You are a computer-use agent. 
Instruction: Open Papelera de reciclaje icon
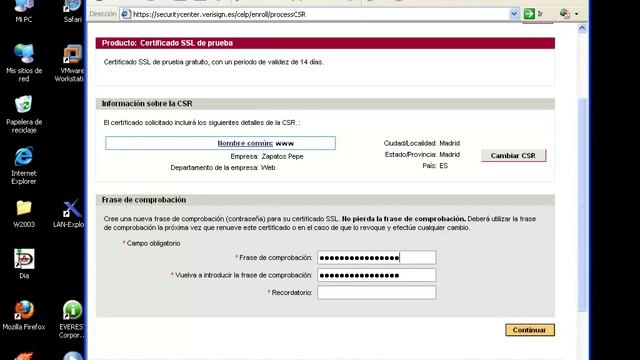24,114
